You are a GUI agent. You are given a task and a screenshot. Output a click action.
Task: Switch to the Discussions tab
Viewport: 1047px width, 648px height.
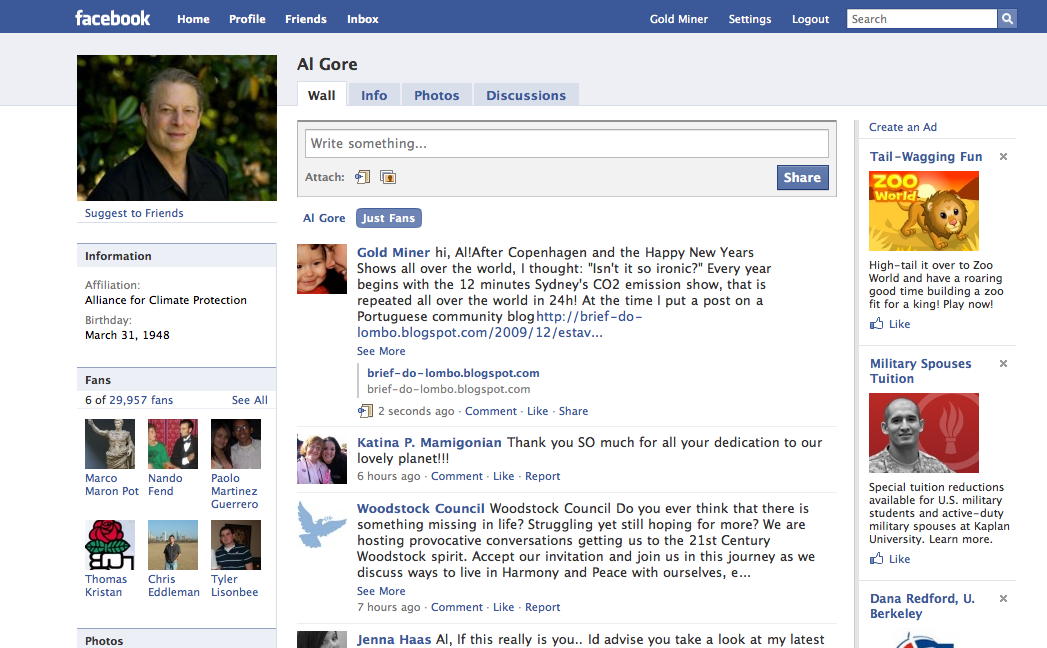(526, 95)
